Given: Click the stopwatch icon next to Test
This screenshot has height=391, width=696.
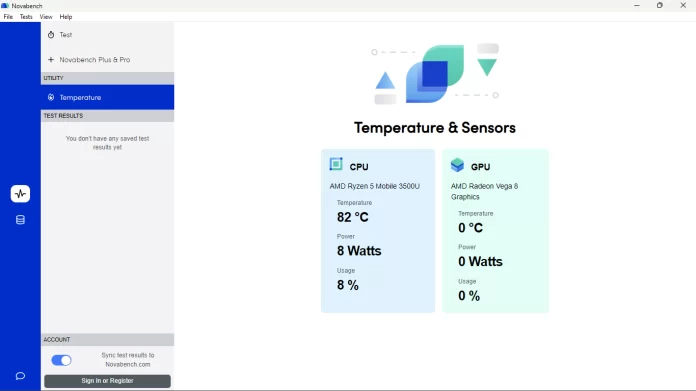Looking at the screenshot, I should pos(51,35).
